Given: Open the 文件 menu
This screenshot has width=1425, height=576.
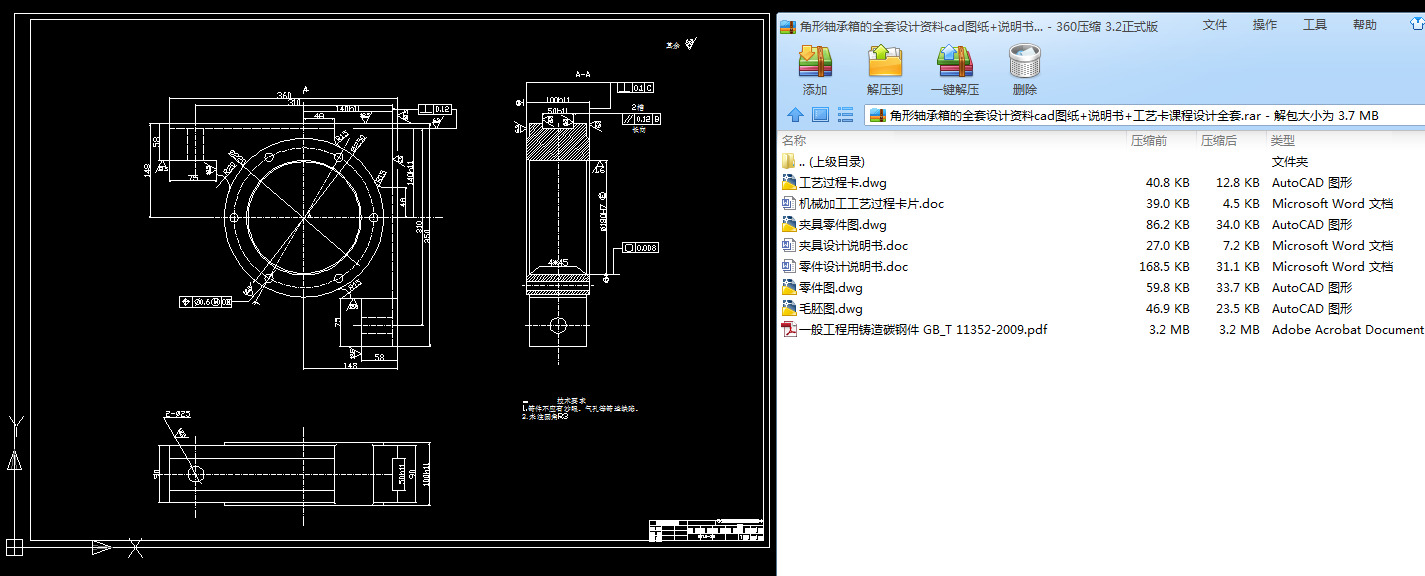Looking at the screenshot, I should (x=1214, y=24).
